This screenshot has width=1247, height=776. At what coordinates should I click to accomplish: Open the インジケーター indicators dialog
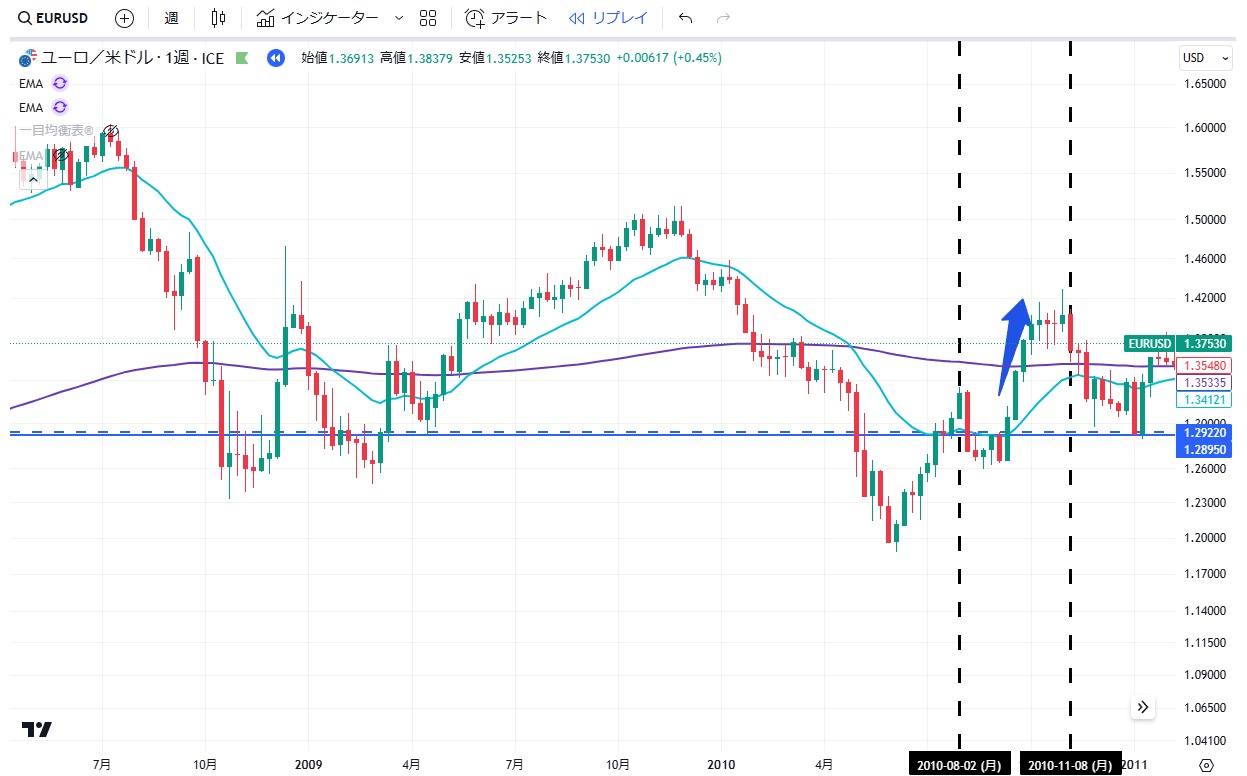[x=317, y=18]
